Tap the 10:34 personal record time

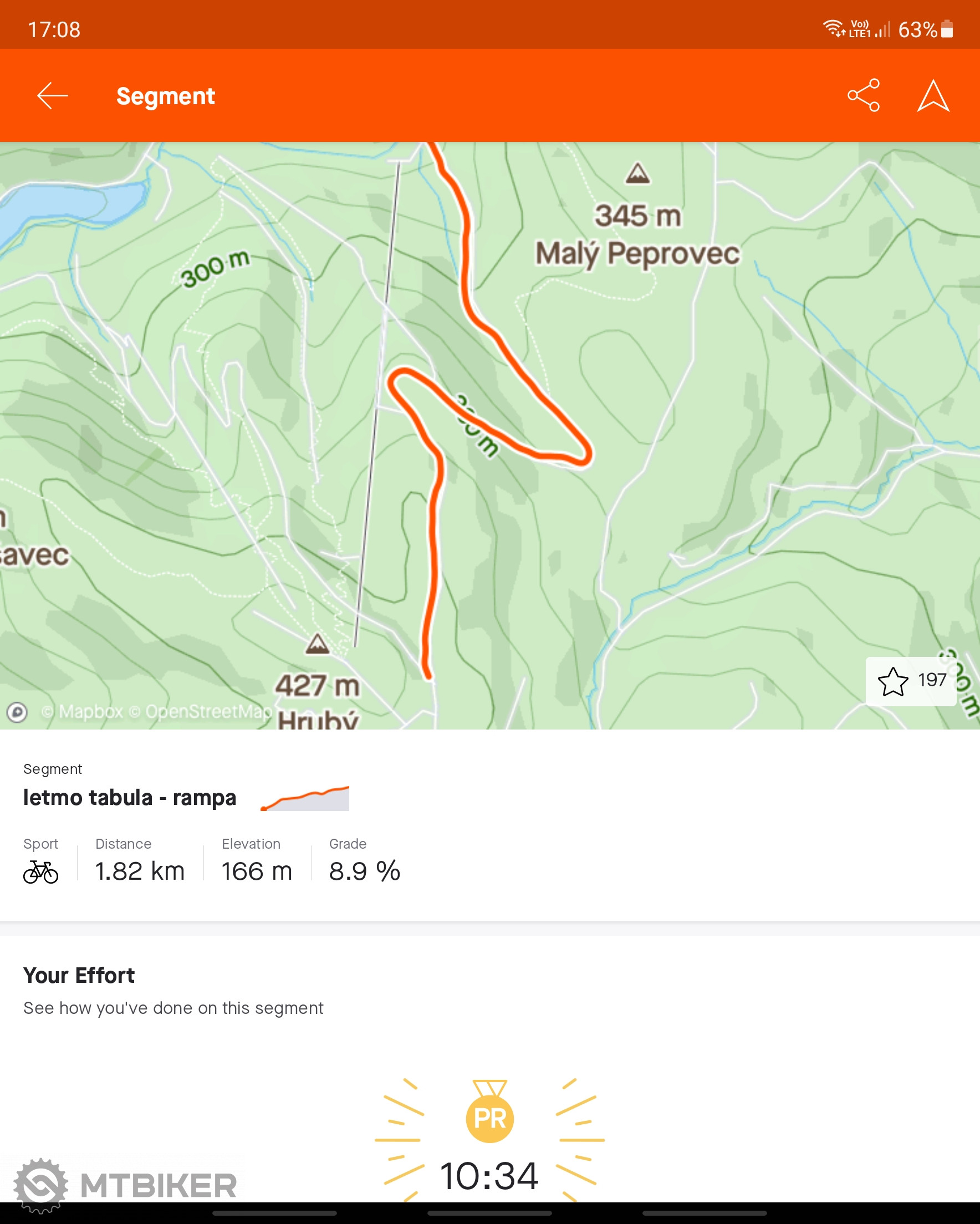(x=489, y=1176)
